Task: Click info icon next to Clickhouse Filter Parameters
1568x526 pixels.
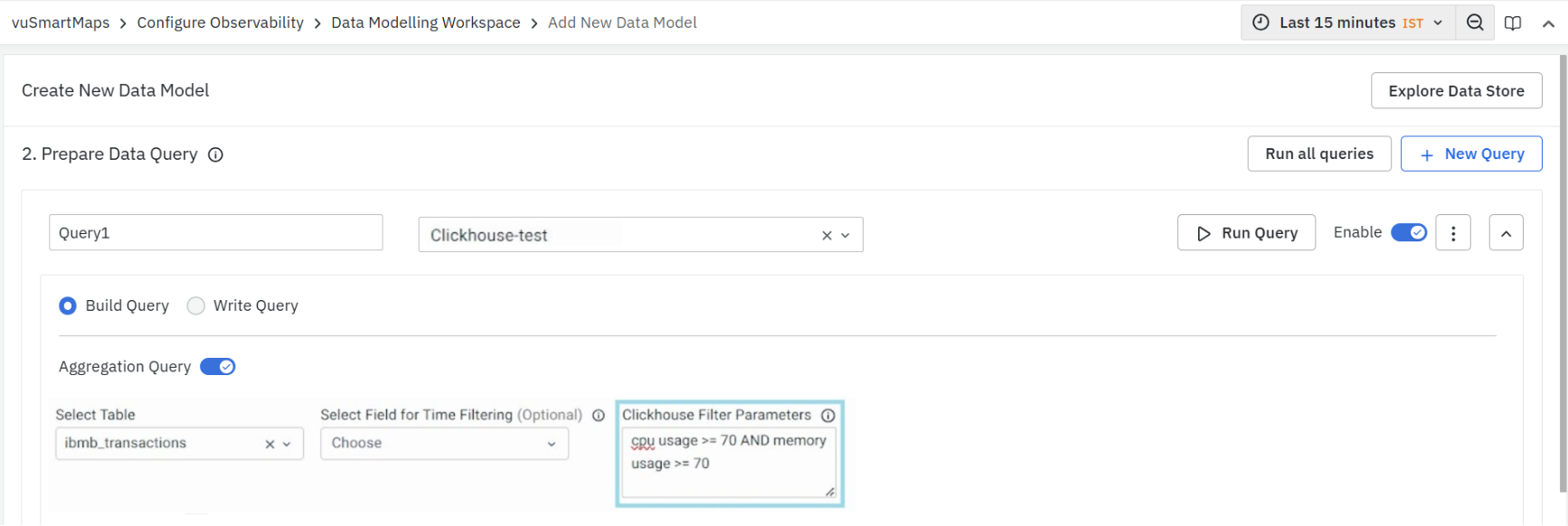Action: pyautogui.click(x=827, y=416)
